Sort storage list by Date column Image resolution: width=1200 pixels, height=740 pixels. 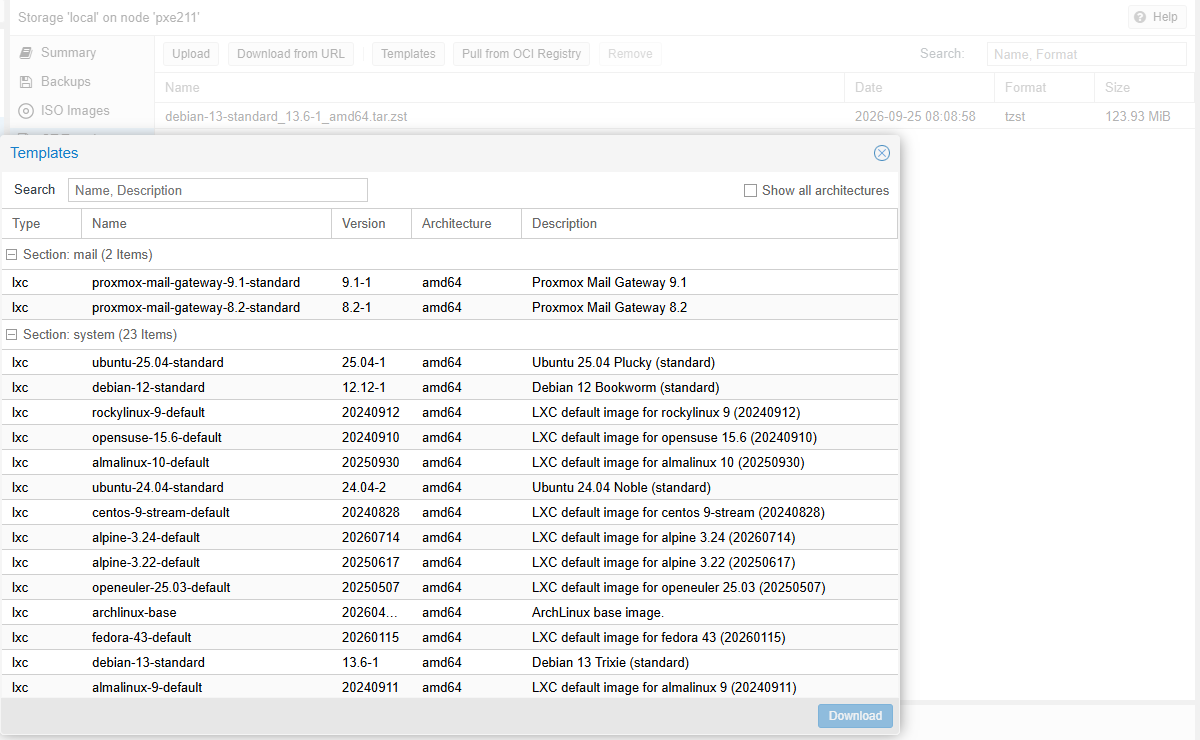[920, 88]
